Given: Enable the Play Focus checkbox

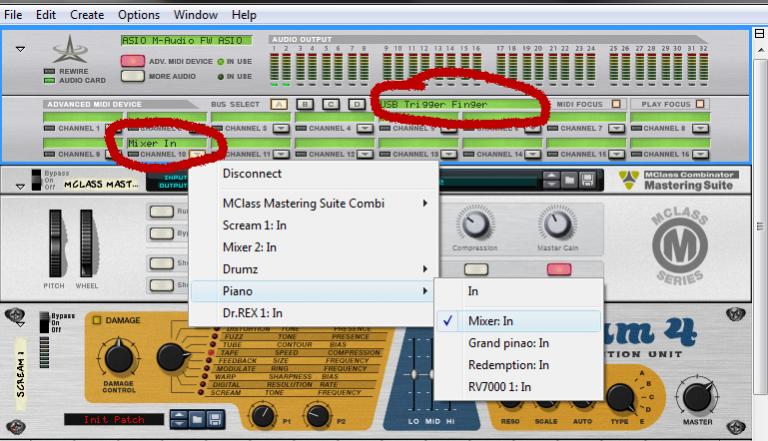Looking at the screenshot, I should tap(700, 104).
